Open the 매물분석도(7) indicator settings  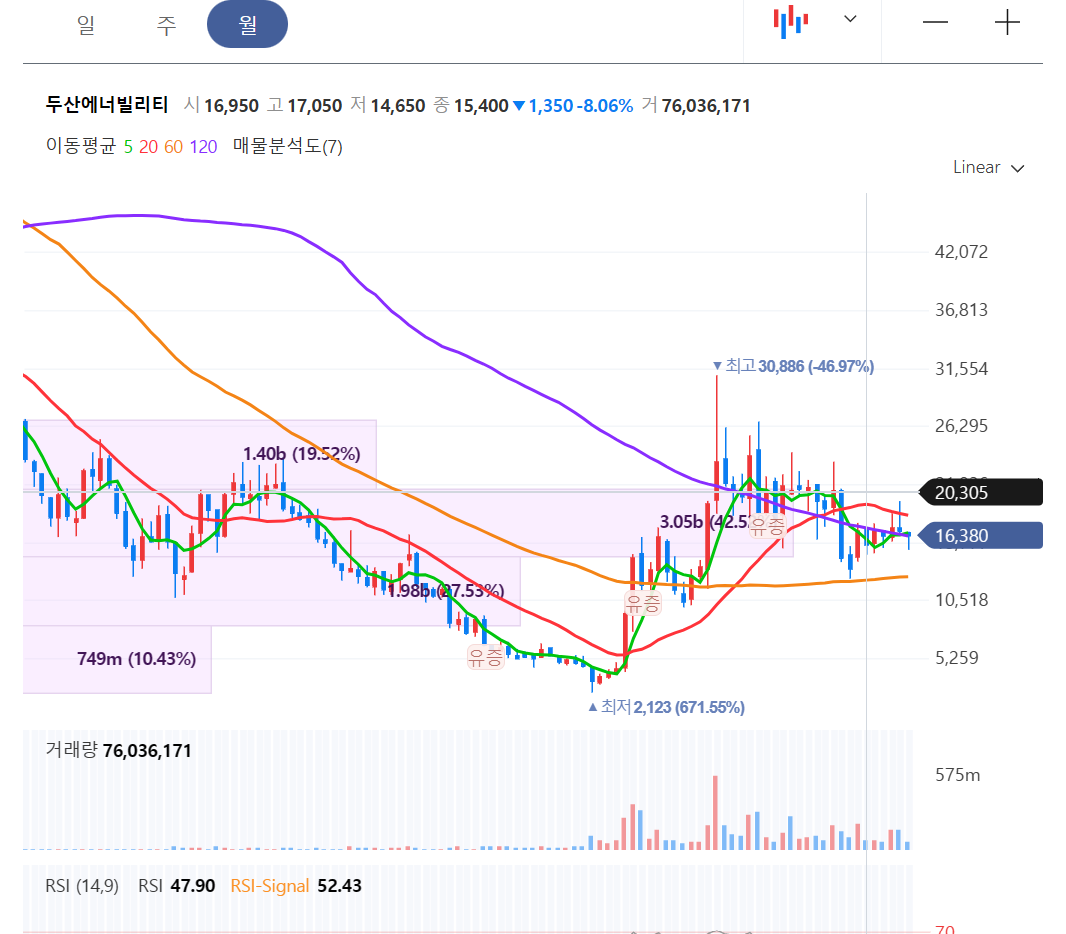(288, 146)
